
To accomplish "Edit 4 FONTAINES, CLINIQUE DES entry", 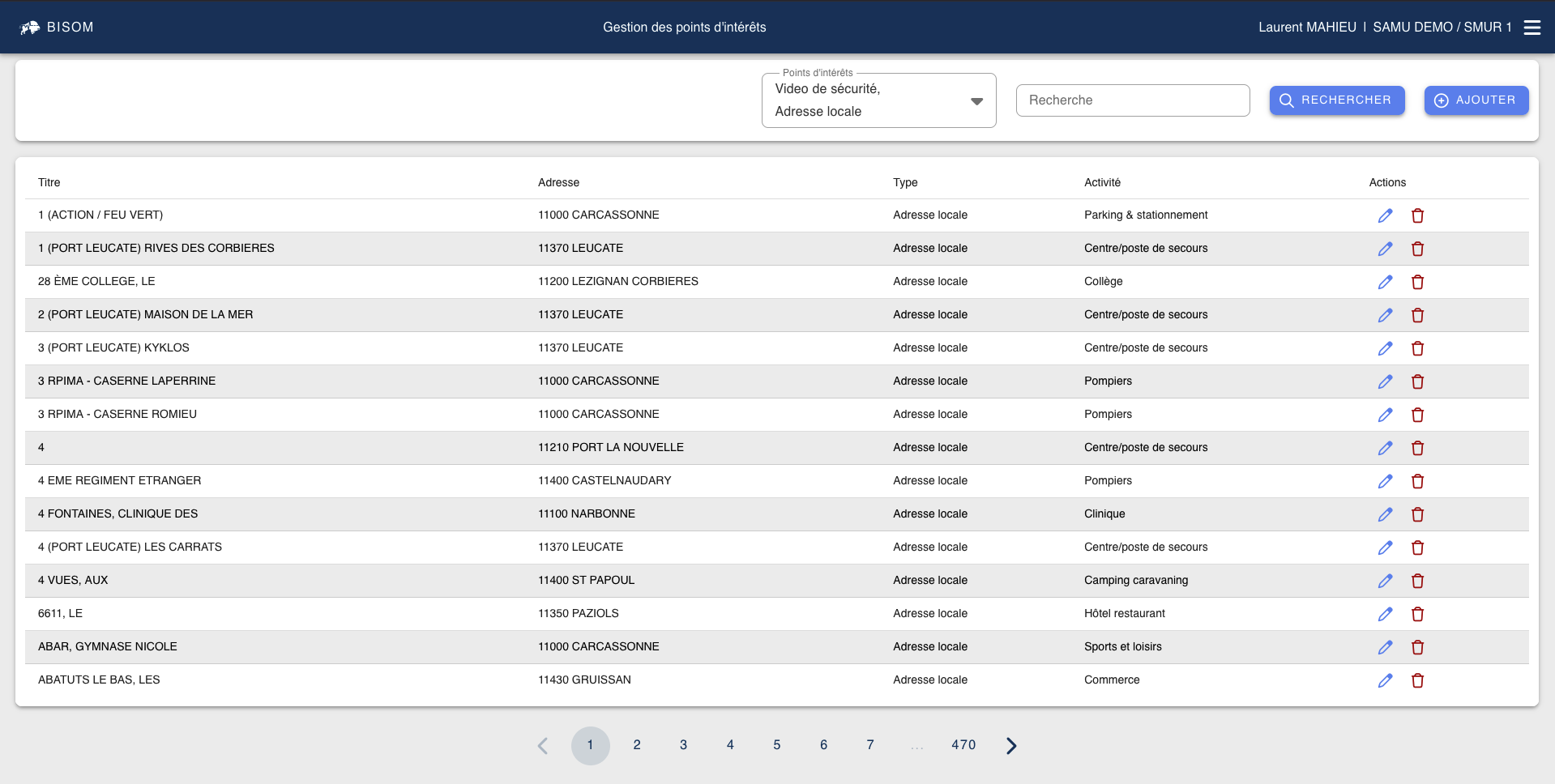I will tap(1386, 514).
